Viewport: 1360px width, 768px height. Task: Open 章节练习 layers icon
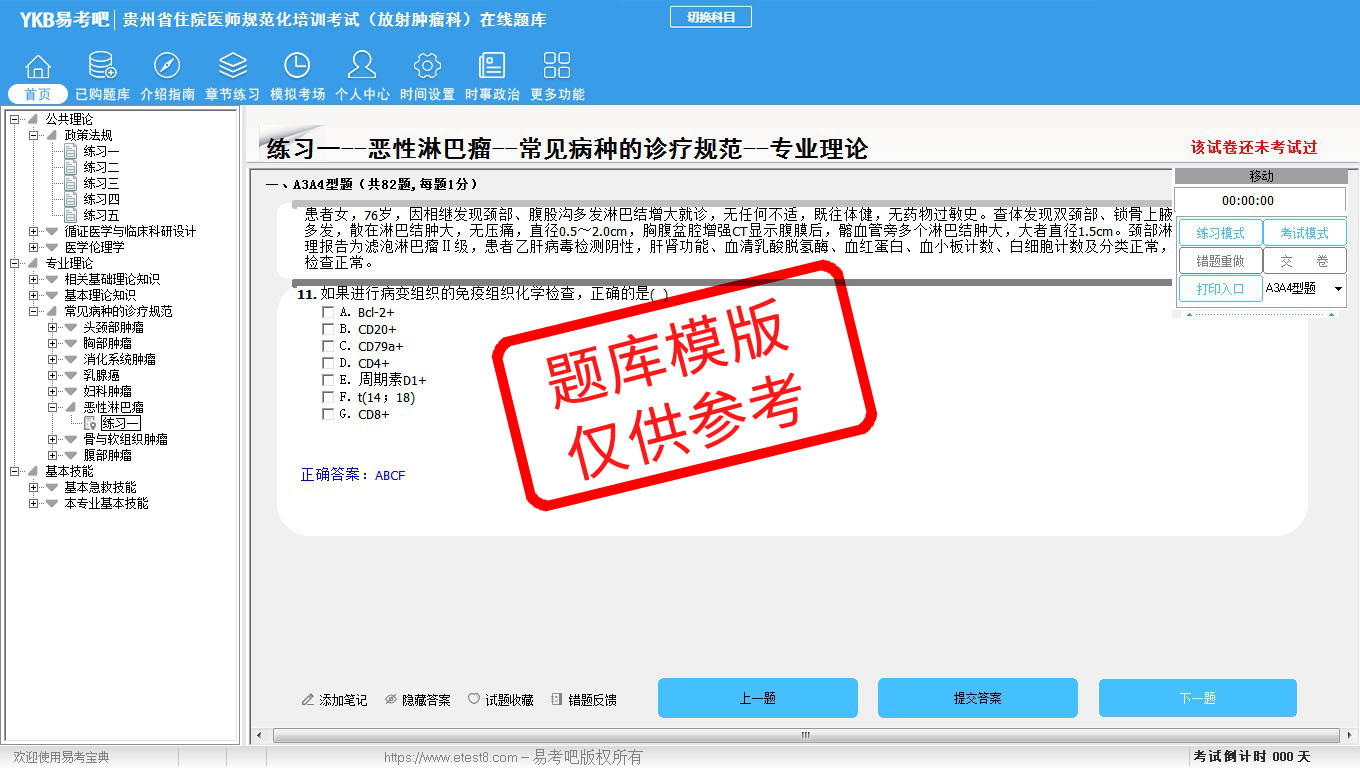pos(232,67)
